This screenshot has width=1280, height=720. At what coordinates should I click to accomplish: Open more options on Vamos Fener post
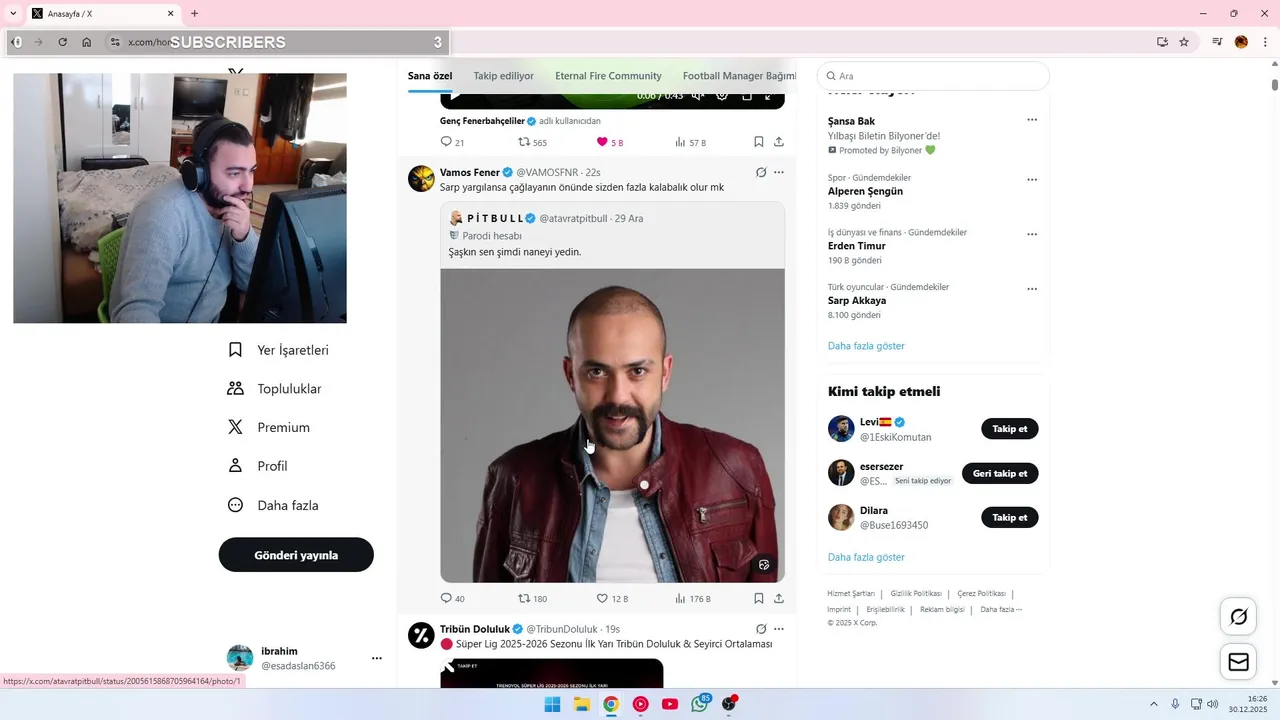779,172
